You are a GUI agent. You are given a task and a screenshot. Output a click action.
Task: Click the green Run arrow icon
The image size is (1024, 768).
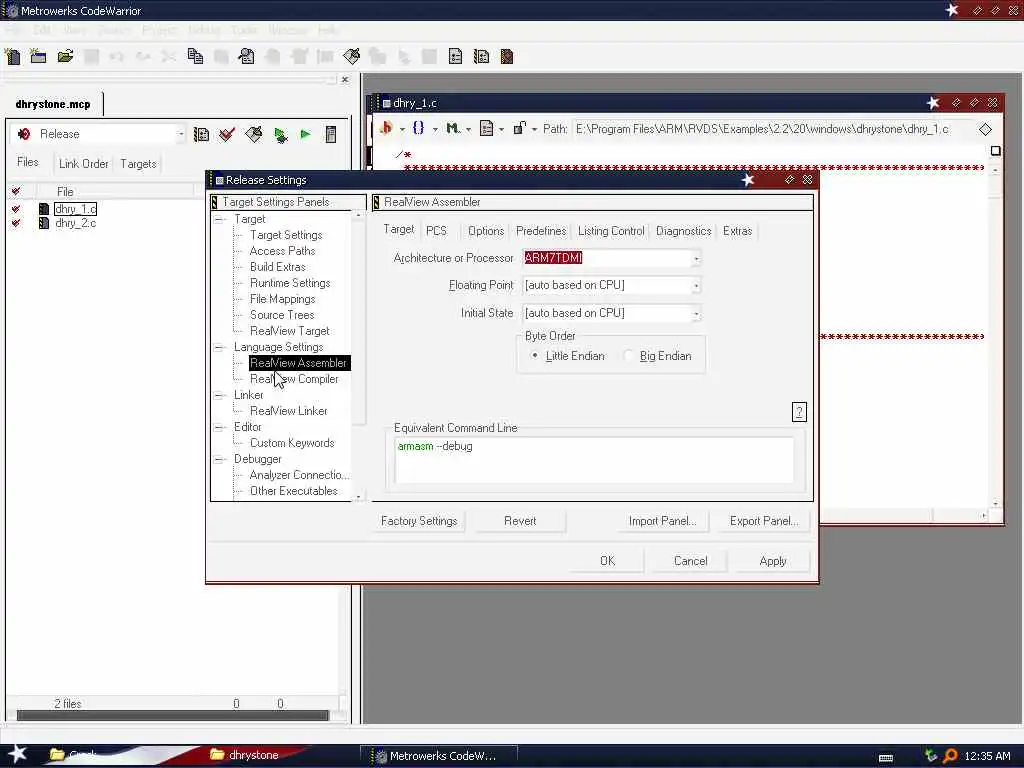point(305,135)
